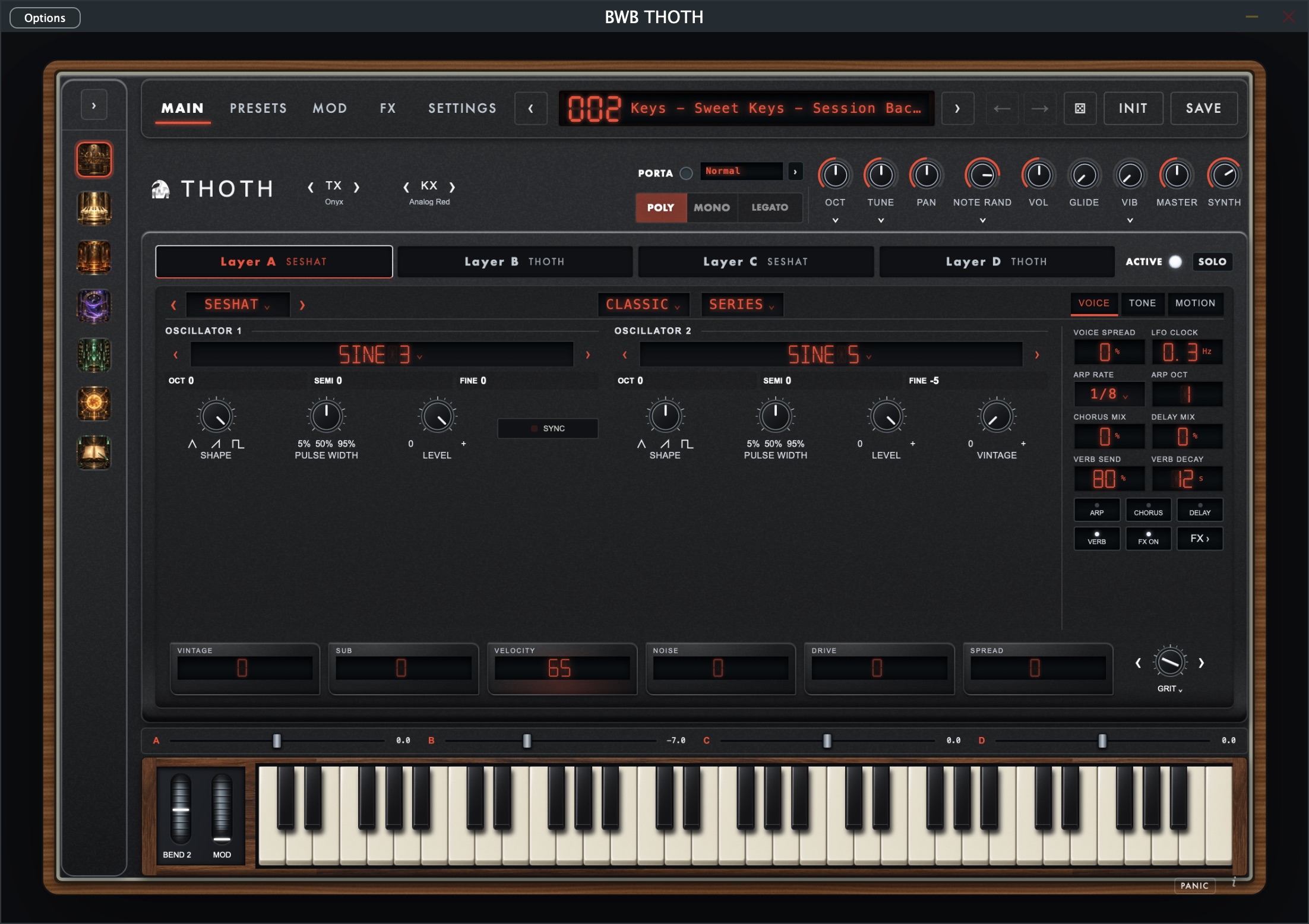This screenshot has height=924, width=1309.
Task: Expand options under the OCT knob
Action: click(x=835, y=220)
